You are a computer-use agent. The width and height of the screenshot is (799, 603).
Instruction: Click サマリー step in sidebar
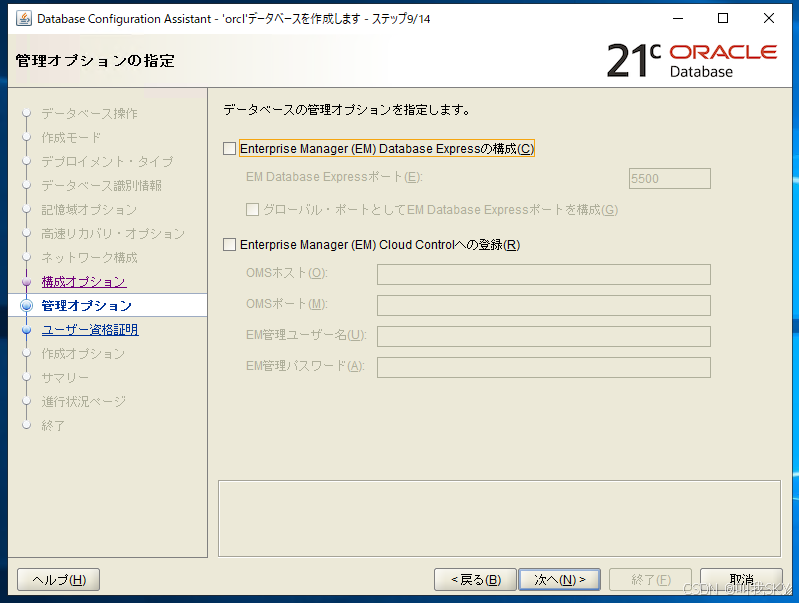pyautogui.click(x=65, y=377)
